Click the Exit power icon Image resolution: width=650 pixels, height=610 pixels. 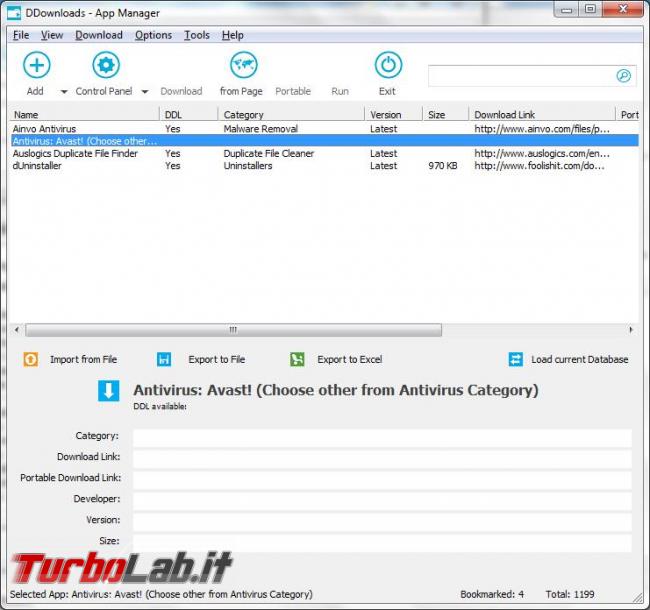[388, 65]
